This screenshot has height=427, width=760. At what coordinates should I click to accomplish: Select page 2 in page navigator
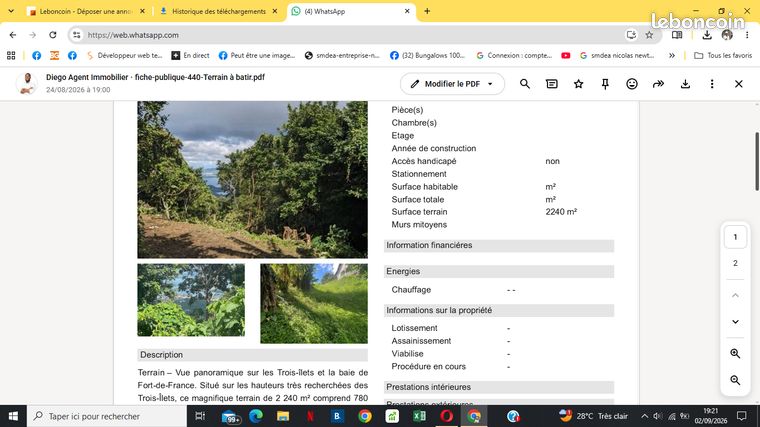[735, 263]
